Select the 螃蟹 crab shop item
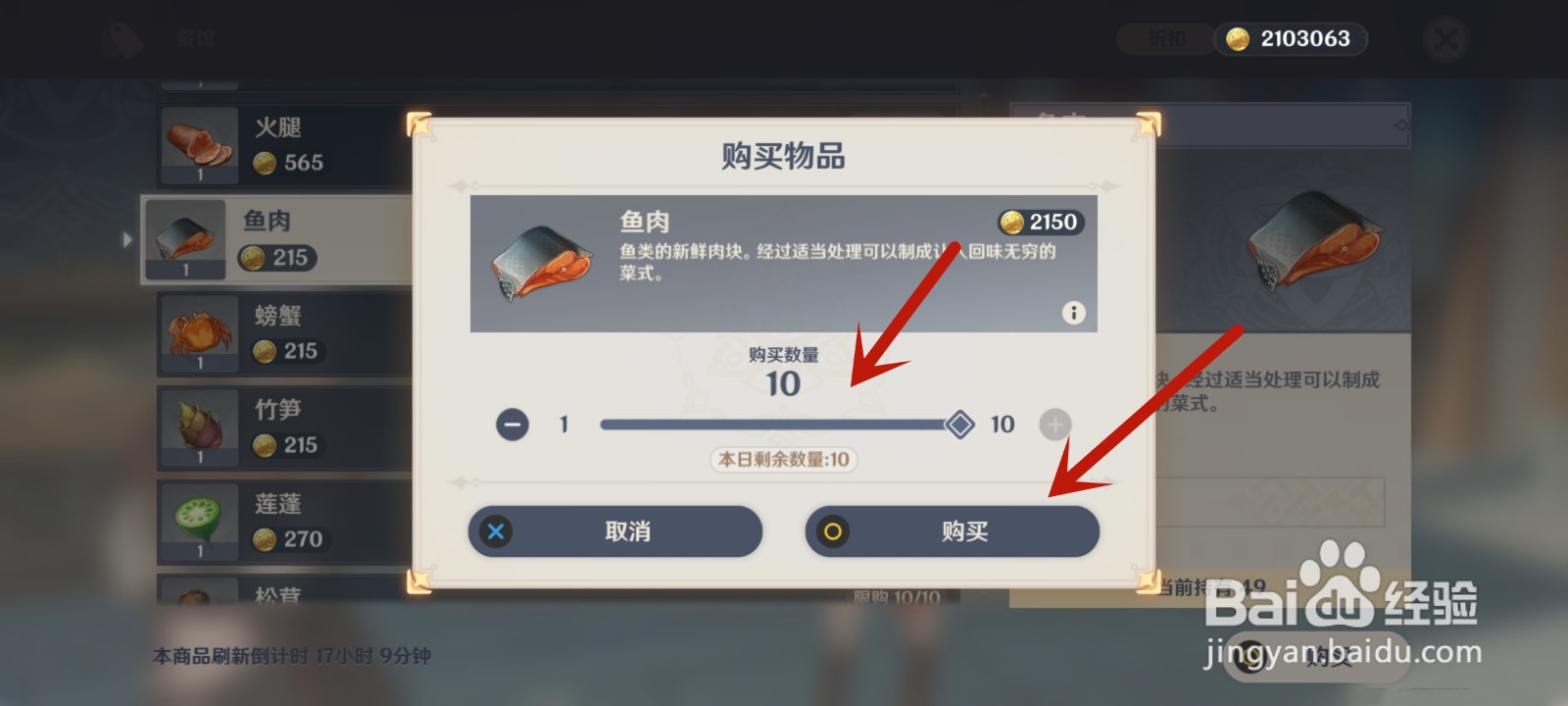Screen dimensions: 1568x706 pyautogui.click(x=284, y=333)
